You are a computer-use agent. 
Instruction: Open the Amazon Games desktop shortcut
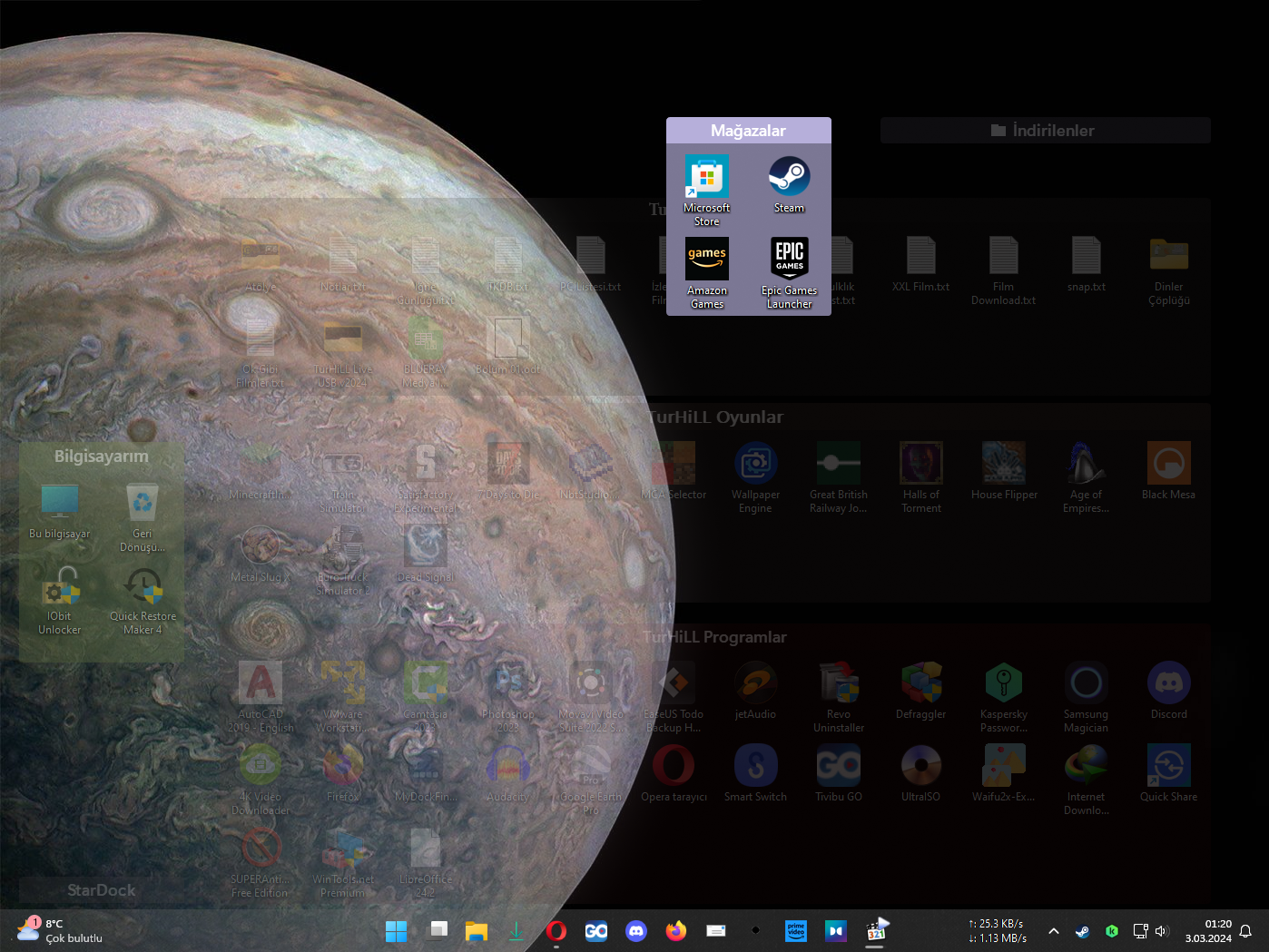point(706,273)
